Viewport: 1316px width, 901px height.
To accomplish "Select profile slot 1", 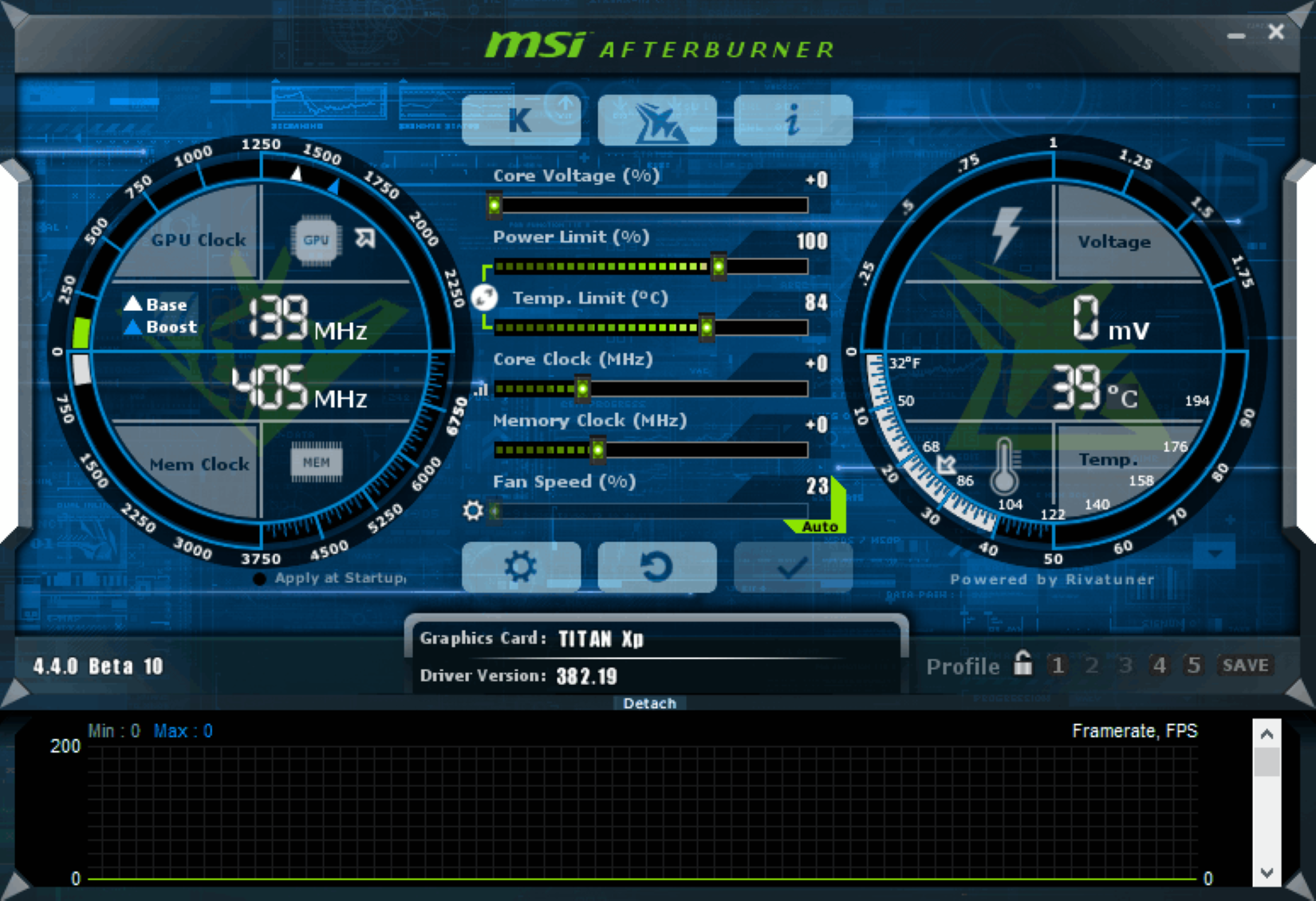I will coord(1058,665).
